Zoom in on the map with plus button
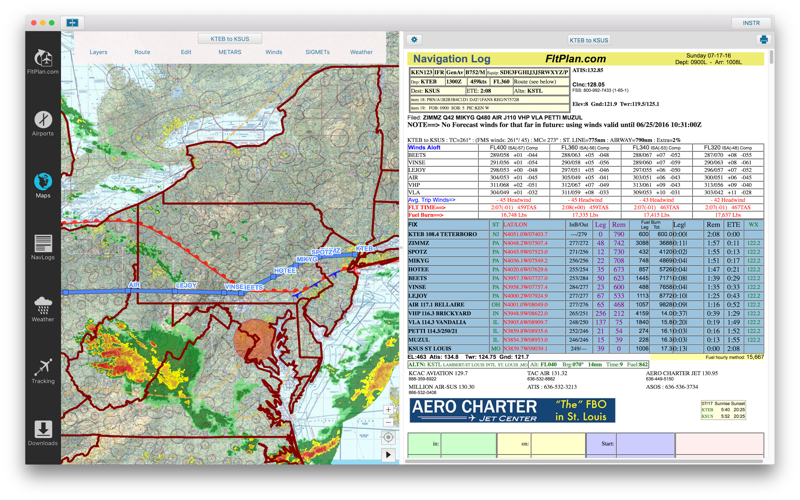800x500 pixels. pos(388,409)
